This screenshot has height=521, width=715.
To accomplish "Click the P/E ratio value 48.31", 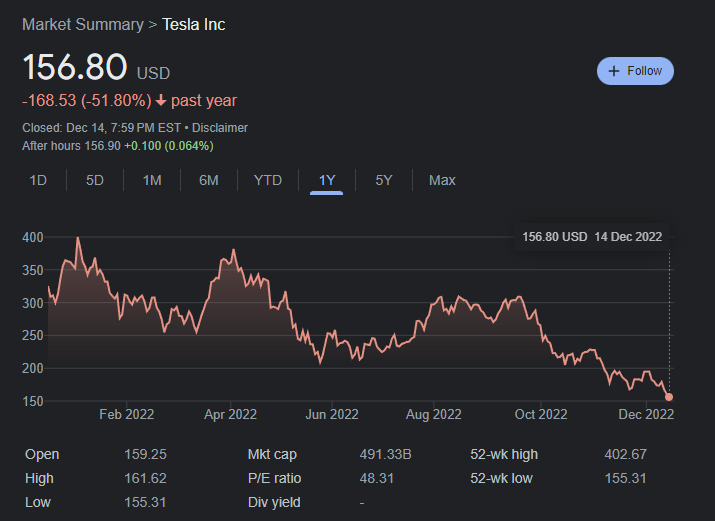I will tap(376, 479).
